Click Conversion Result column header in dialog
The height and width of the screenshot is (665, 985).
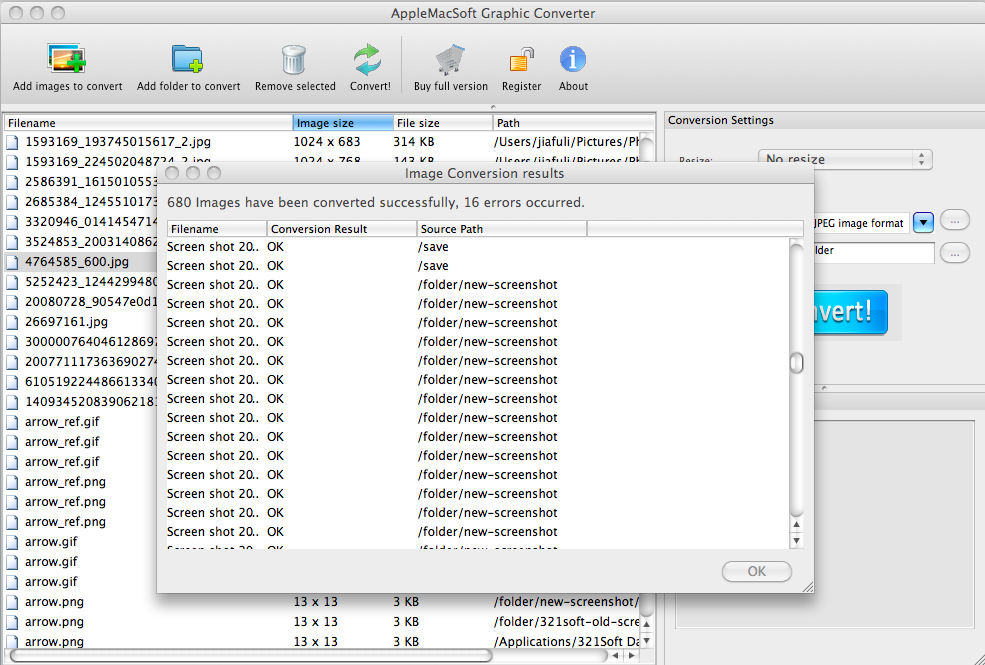pyautogui.click(x=342, y=229)
